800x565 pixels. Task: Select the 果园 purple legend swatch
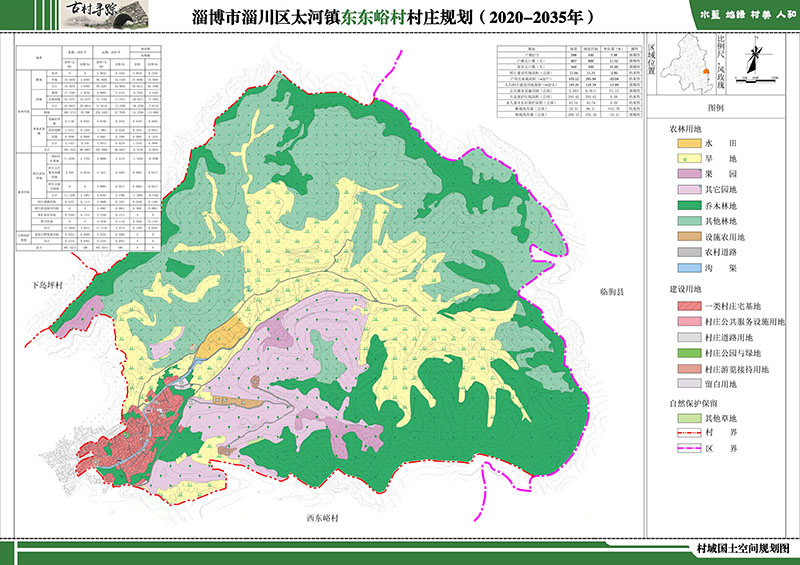[689, 174]
